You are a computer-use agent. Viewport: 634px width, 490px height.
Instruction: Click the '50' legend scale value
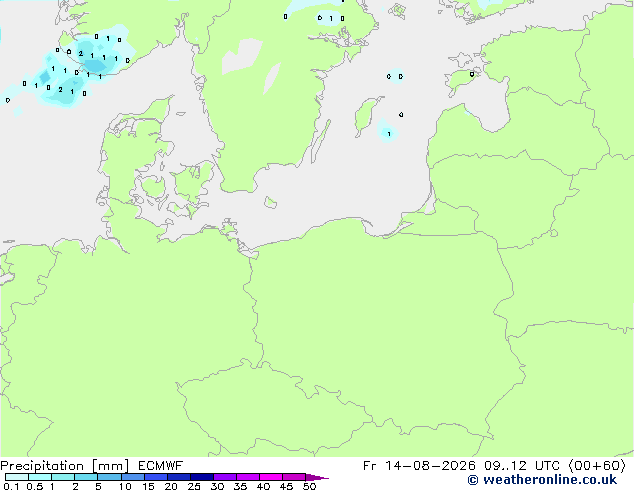click(309, 486)
